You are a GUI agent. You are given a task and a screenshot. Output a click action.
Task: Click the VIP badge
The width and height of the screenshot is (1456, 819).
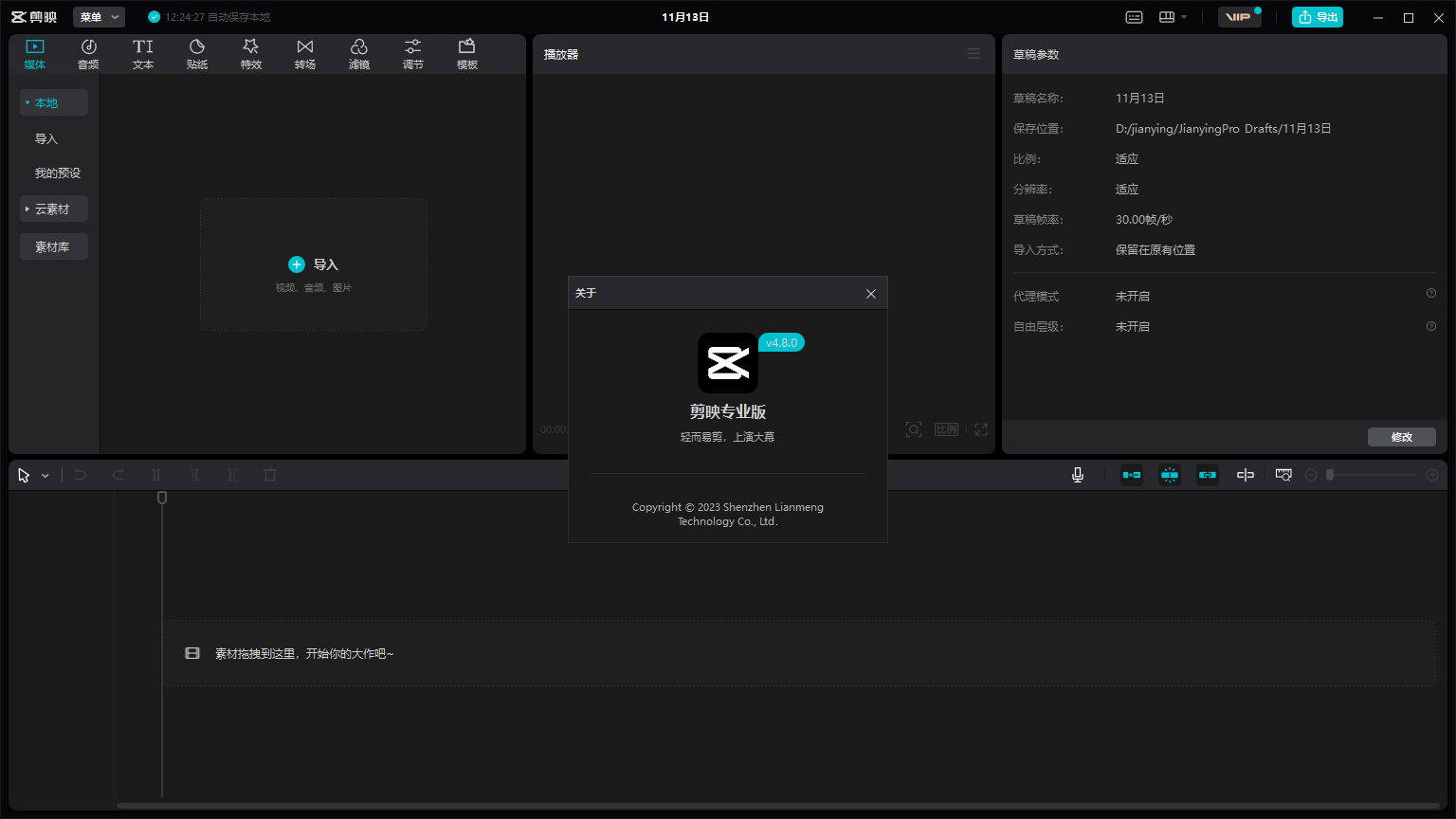point(1239,17)
